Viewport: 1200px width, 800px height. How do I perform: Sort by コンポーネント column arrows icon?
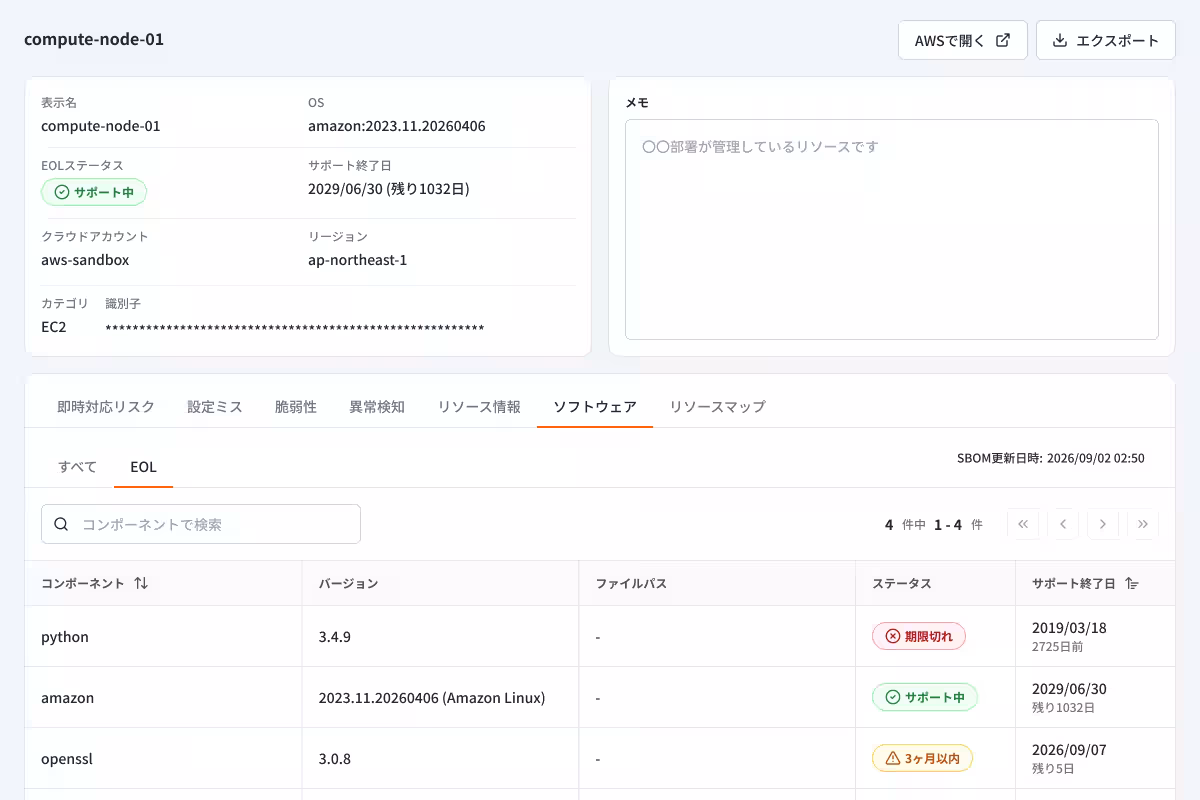(x=141, y=583)
